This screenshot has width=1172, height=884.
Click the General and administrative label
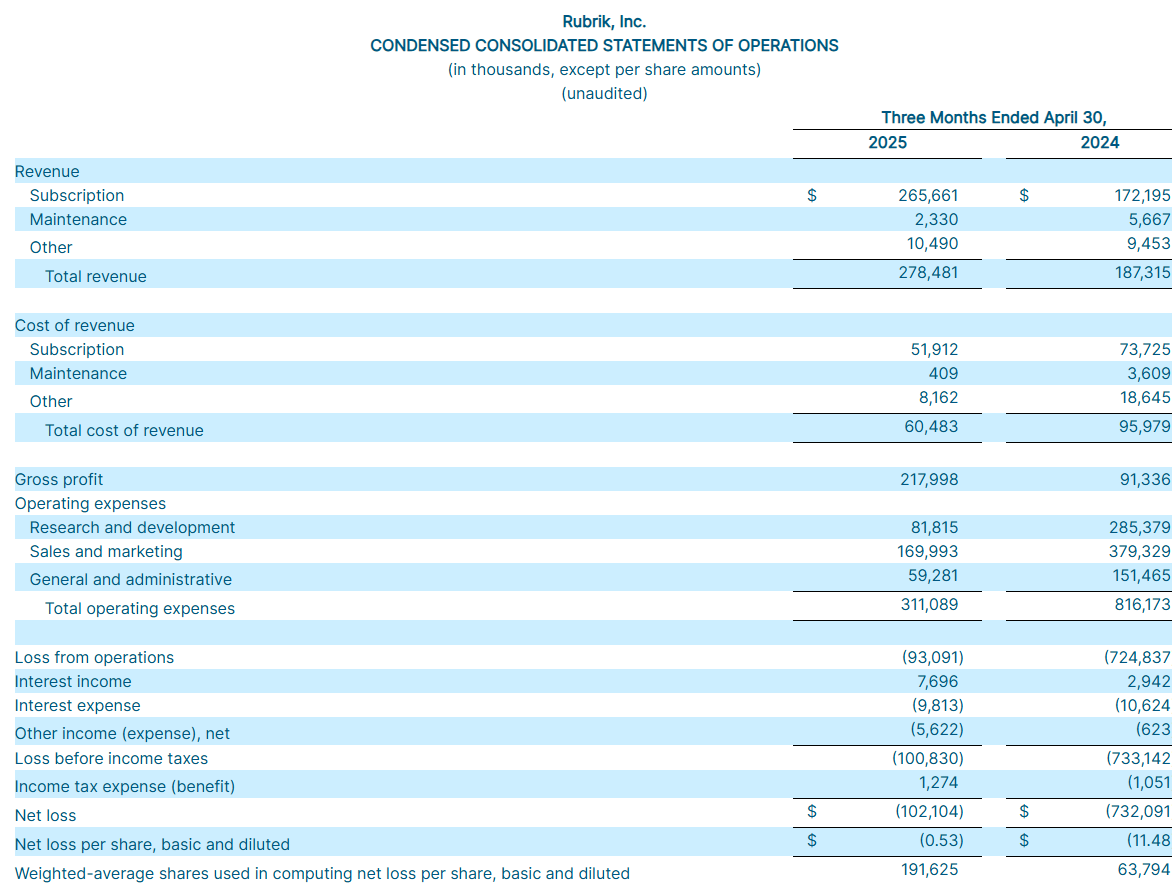(x=130, y=580)
